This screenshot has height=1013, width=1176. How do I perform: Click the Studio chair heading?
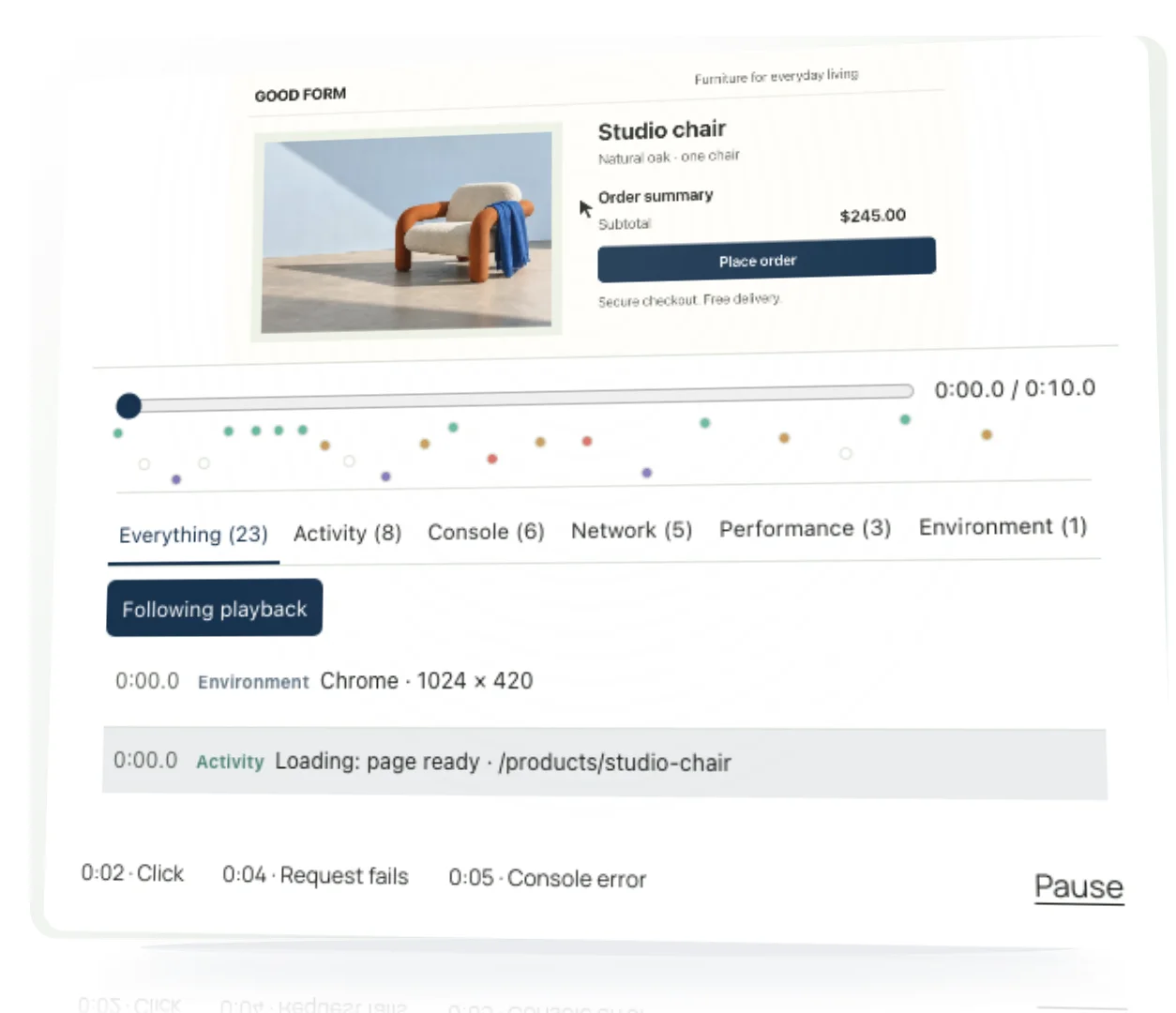pos(662,130)
